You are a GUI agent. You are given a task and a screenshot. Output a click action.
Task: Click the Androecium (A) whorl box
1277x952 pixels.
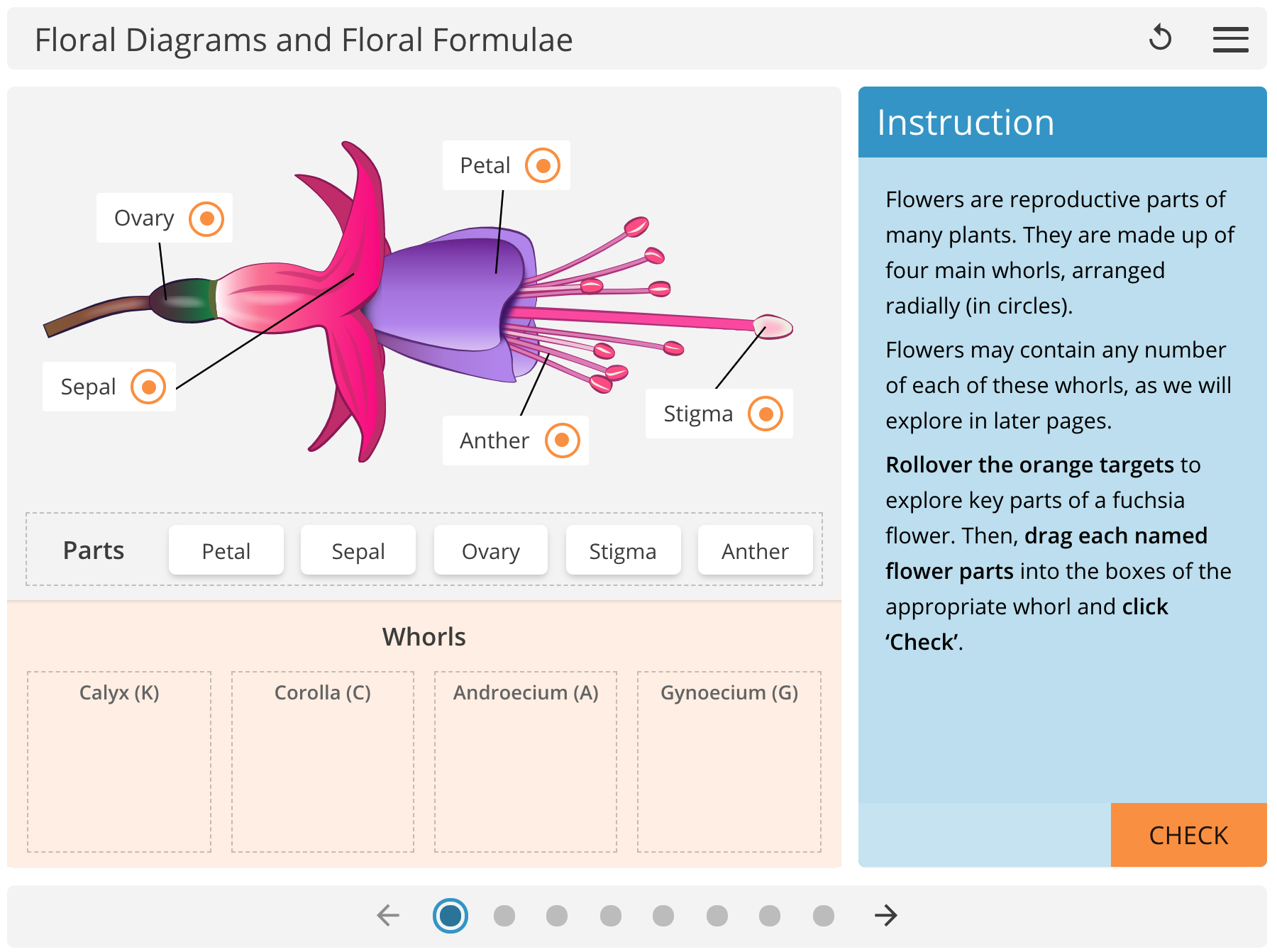click(526, 763)
